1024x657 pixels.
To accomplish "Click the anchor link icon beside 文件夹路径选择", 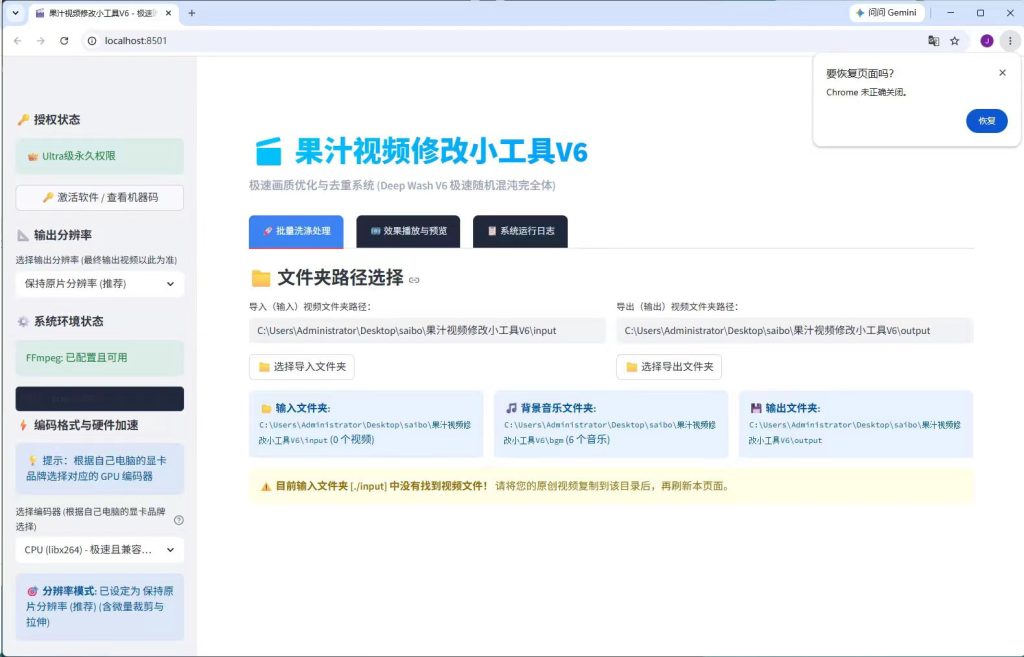I will point(414,280).
